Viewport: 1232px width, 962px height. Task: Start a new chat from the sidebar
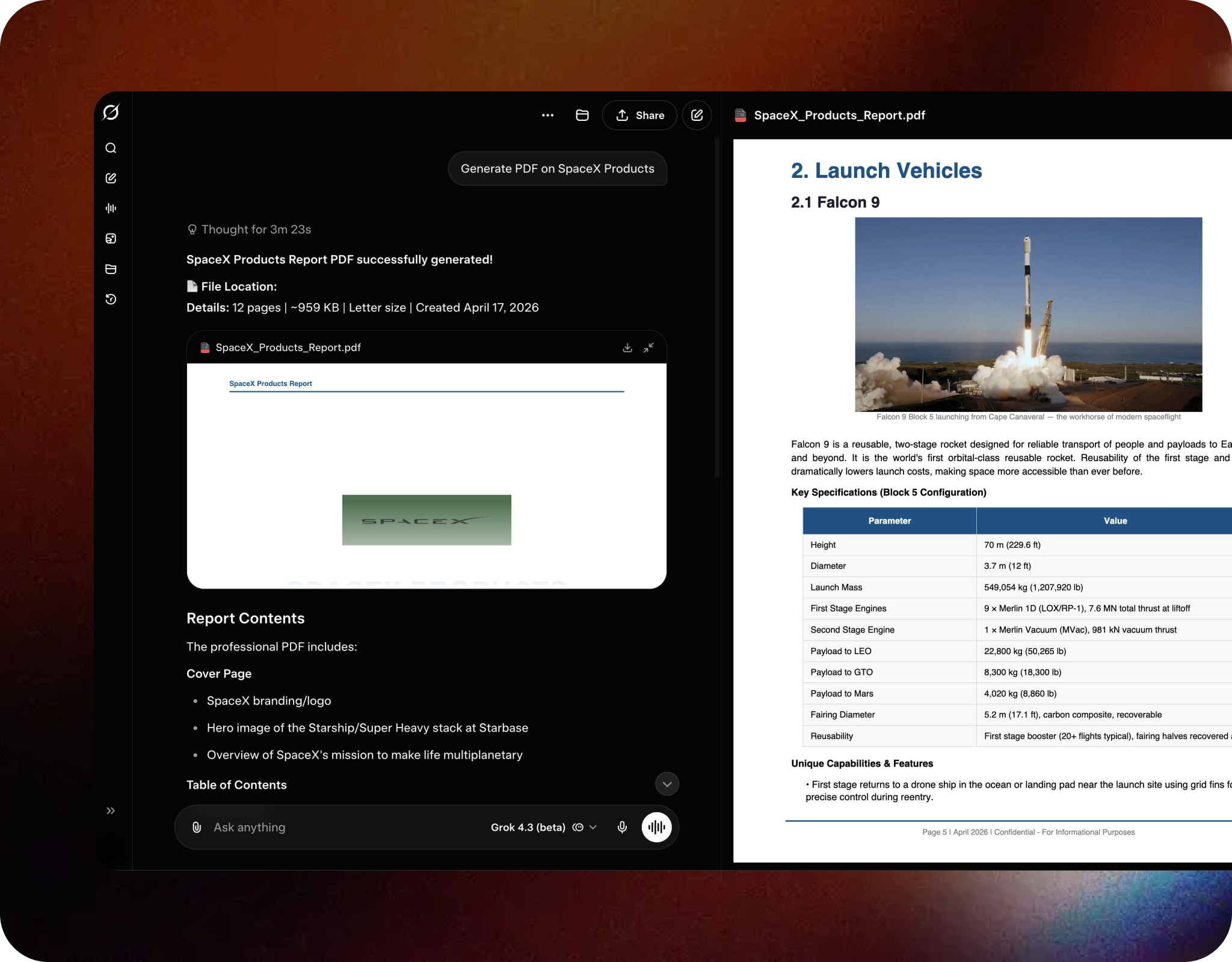tap(111, 178)
